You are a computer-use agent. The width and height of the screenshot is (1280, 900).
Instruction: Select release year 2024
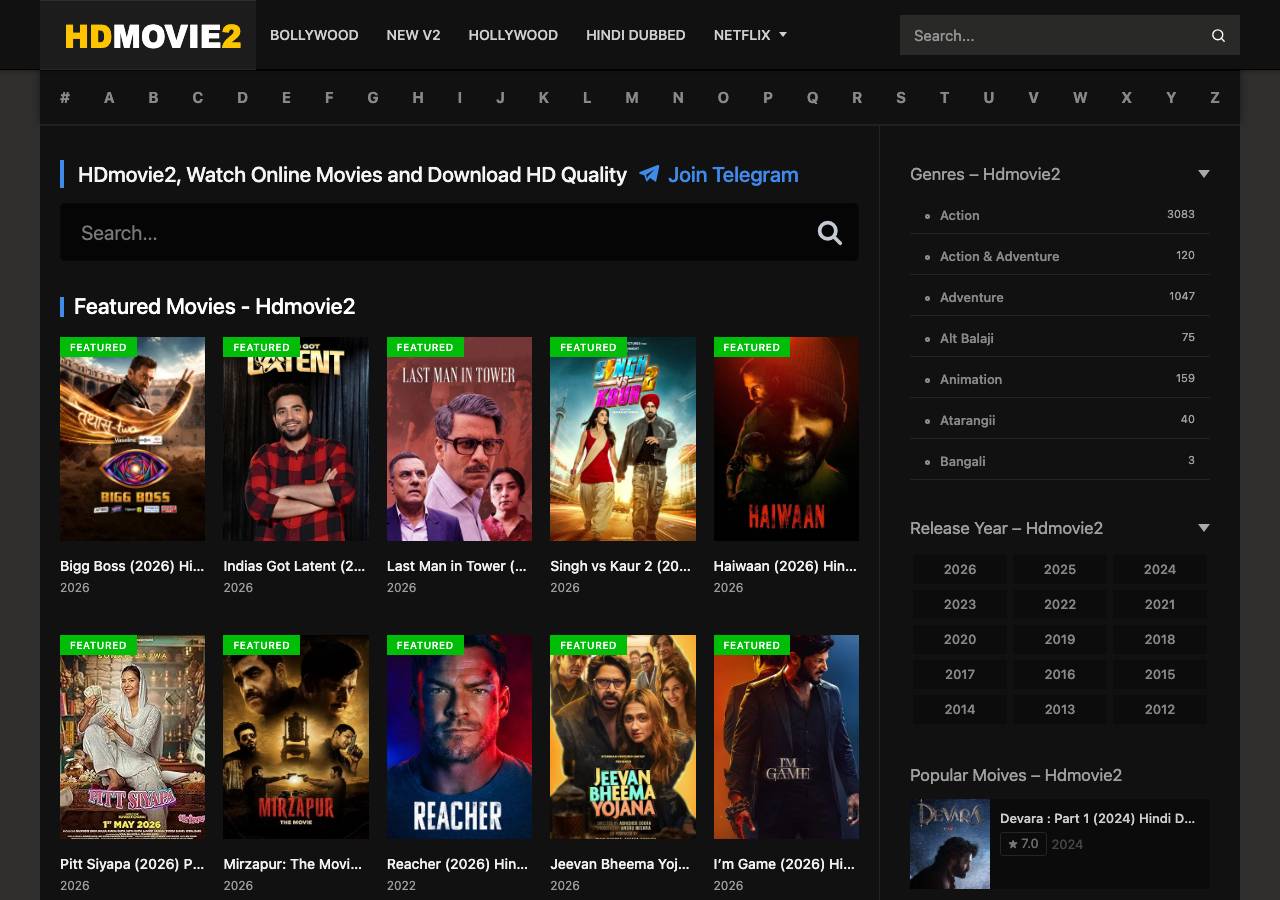pyautogui.click(x=1160, y=569)
